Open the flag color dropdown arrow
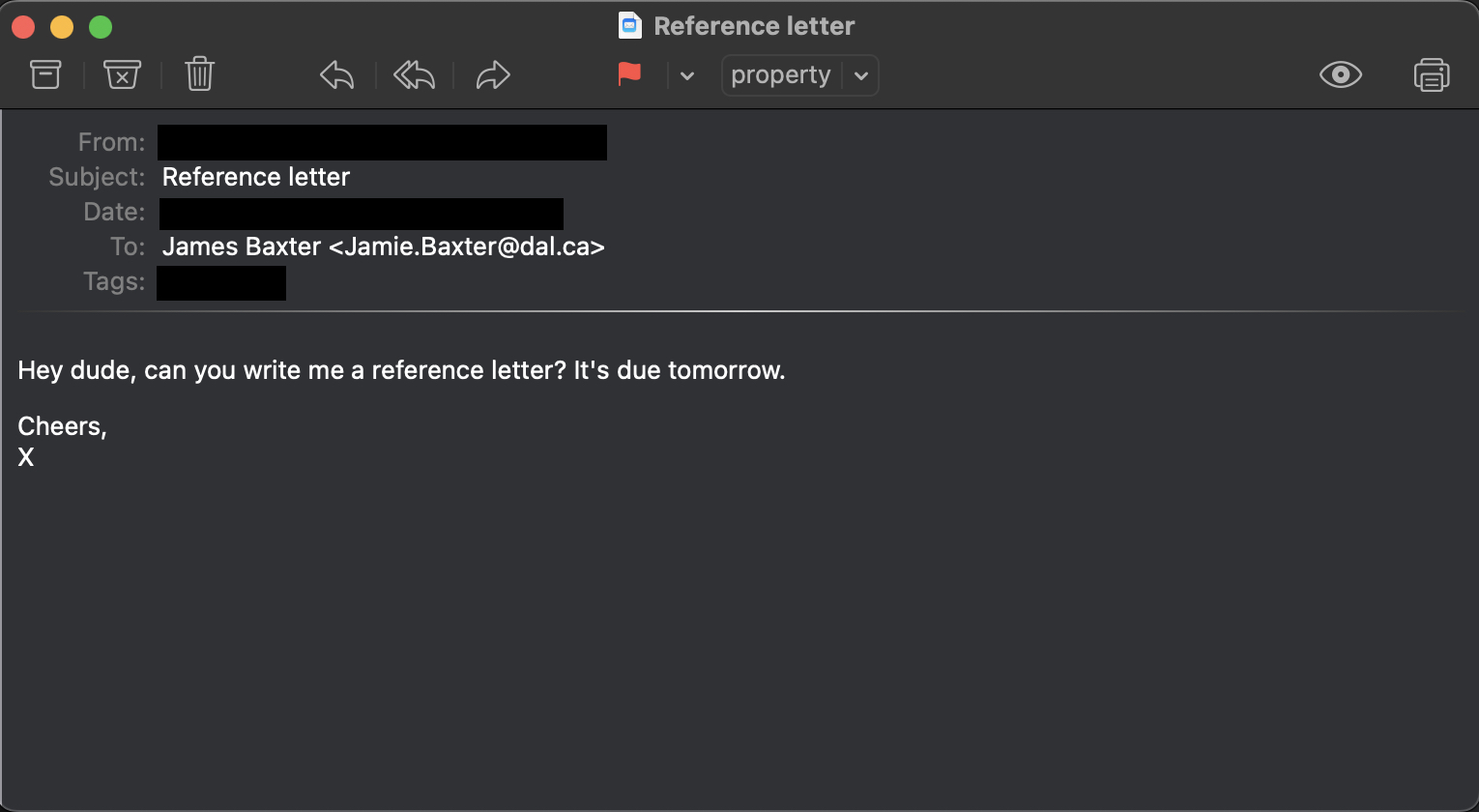 coord(687,75)
